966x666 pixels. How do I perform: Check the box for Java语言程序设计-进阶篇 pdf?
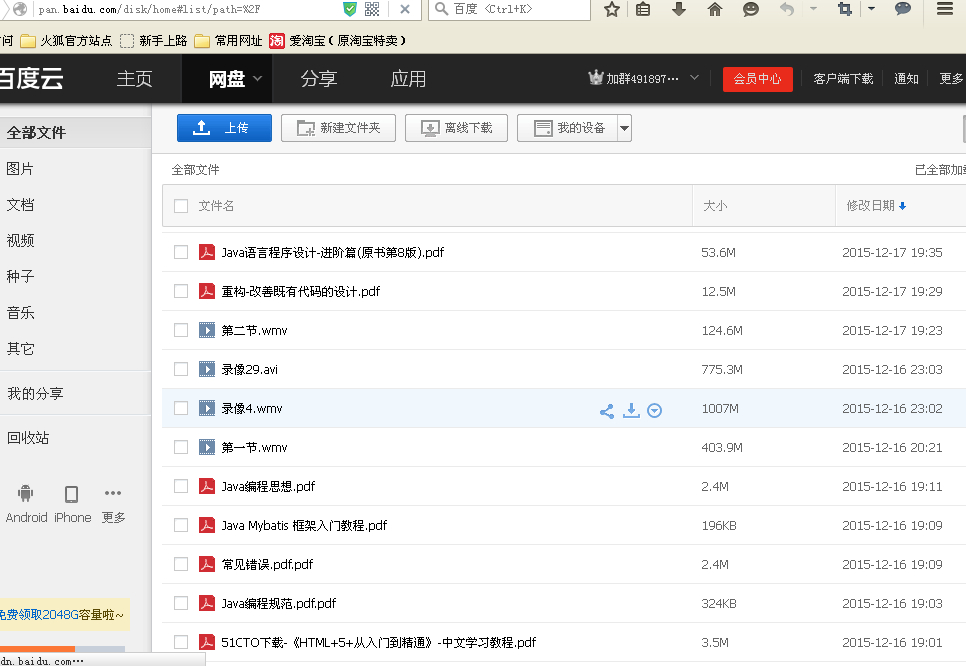click(181, 252)
